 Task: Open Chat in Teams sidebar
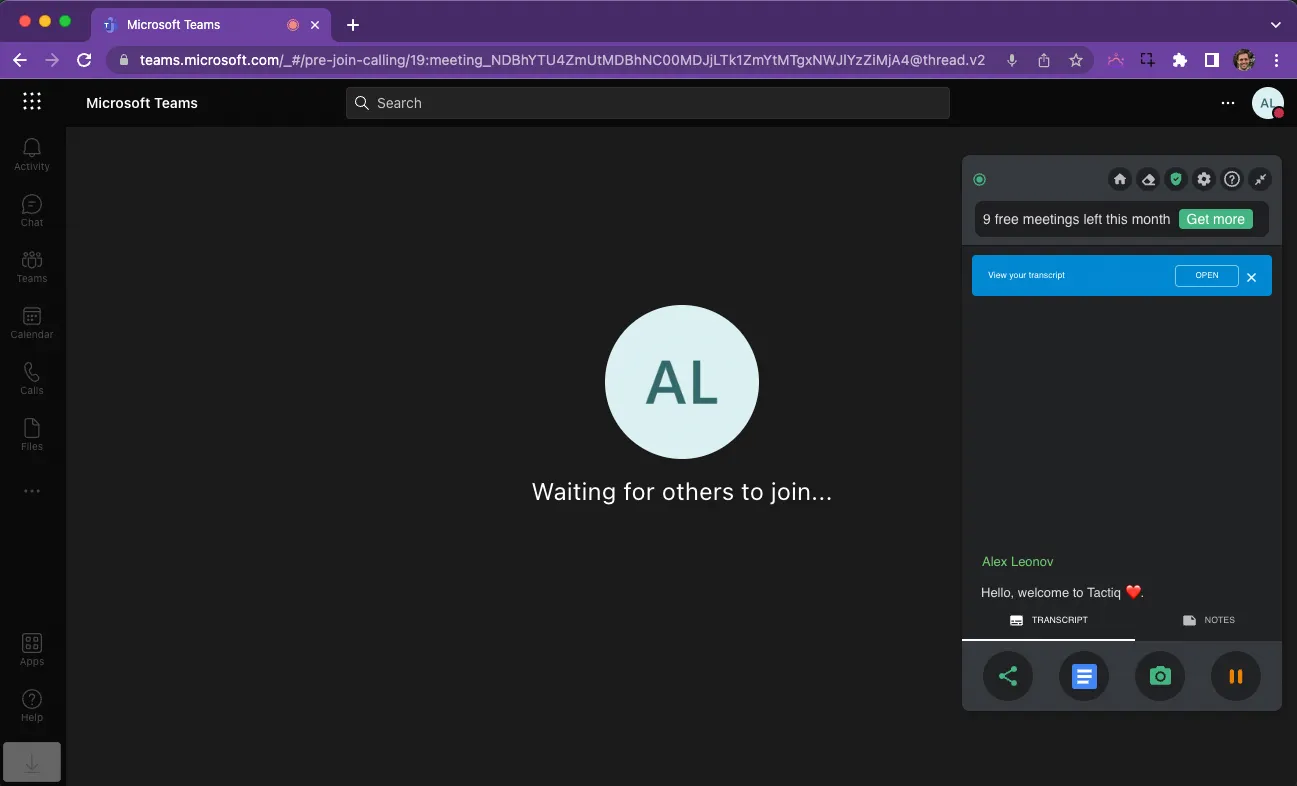pos(32,210)
